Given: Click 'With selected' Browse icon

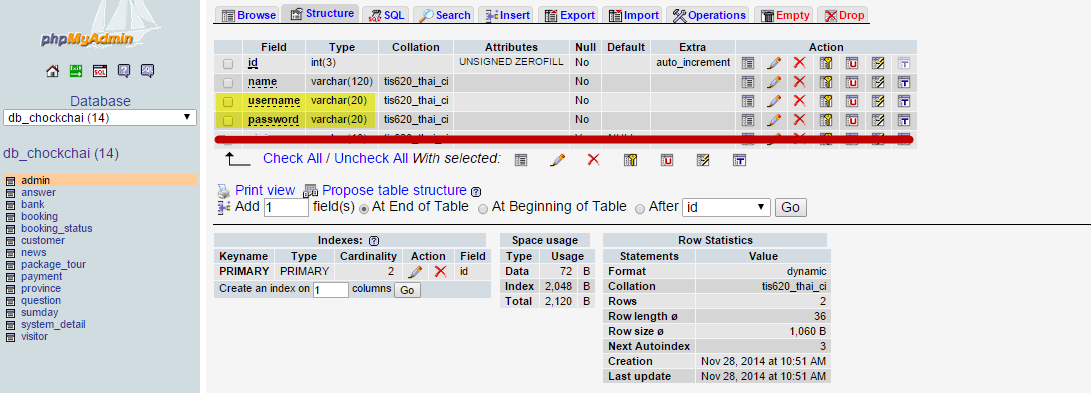Looking at the screenshot, I should 520,160.
